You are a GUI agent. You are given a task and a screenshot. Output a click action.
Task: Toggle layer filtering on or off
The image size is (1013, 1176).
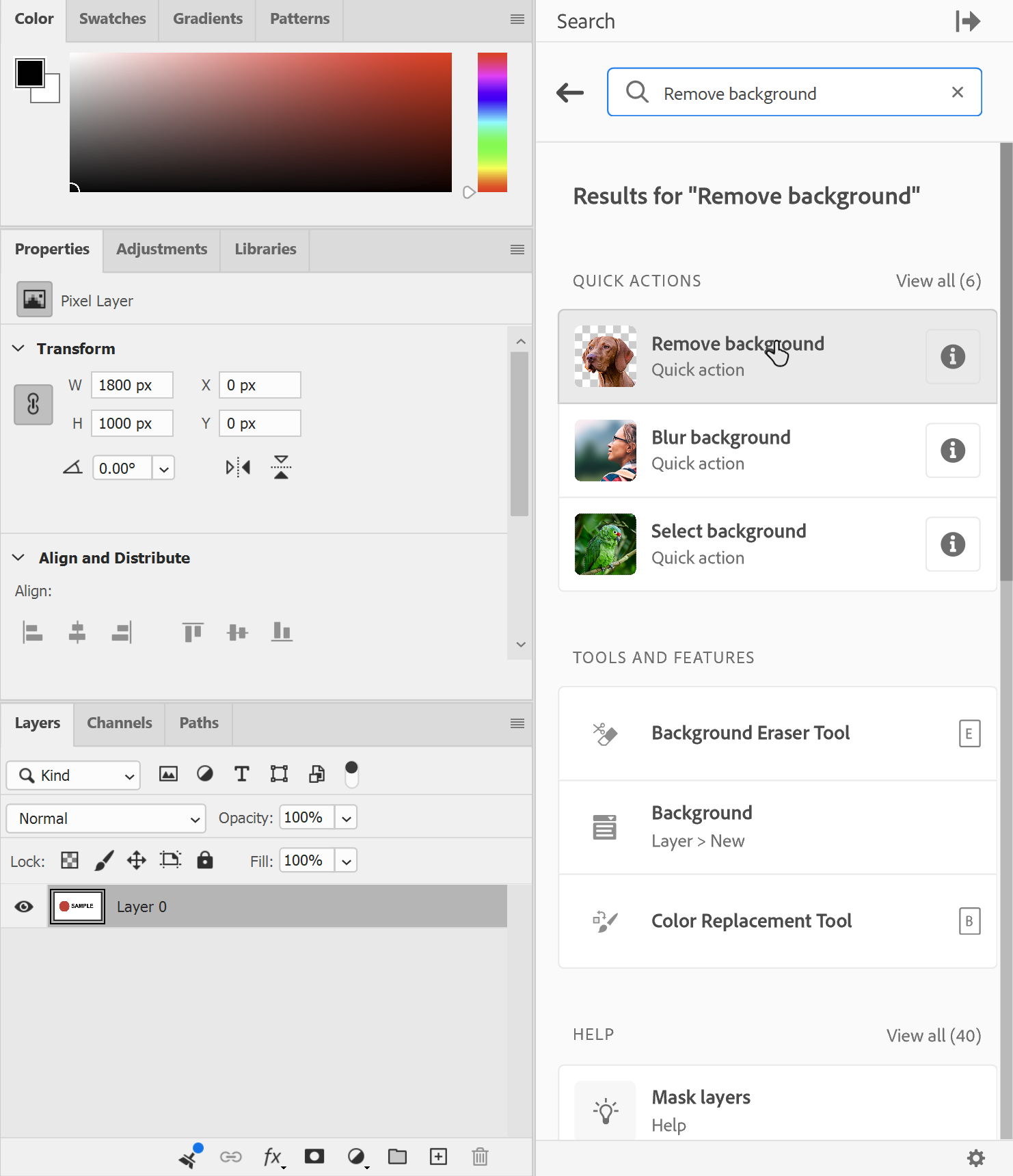click(351, 775)
